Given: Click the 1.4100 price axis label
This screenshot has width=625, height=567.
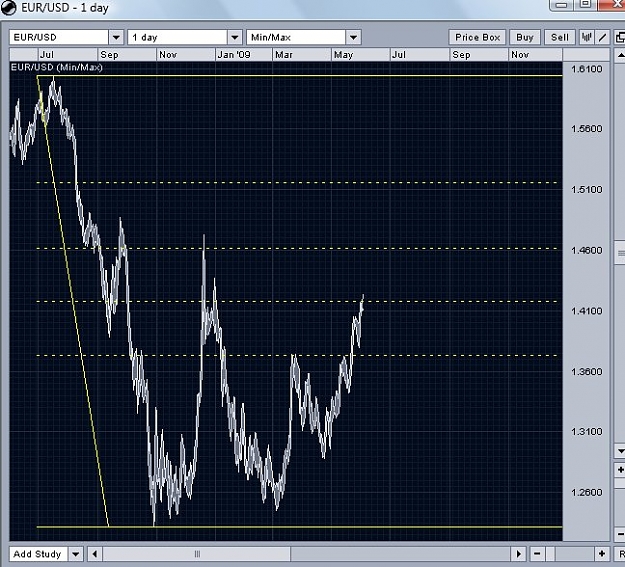Looking at the screenshot, I should point(587,311).
